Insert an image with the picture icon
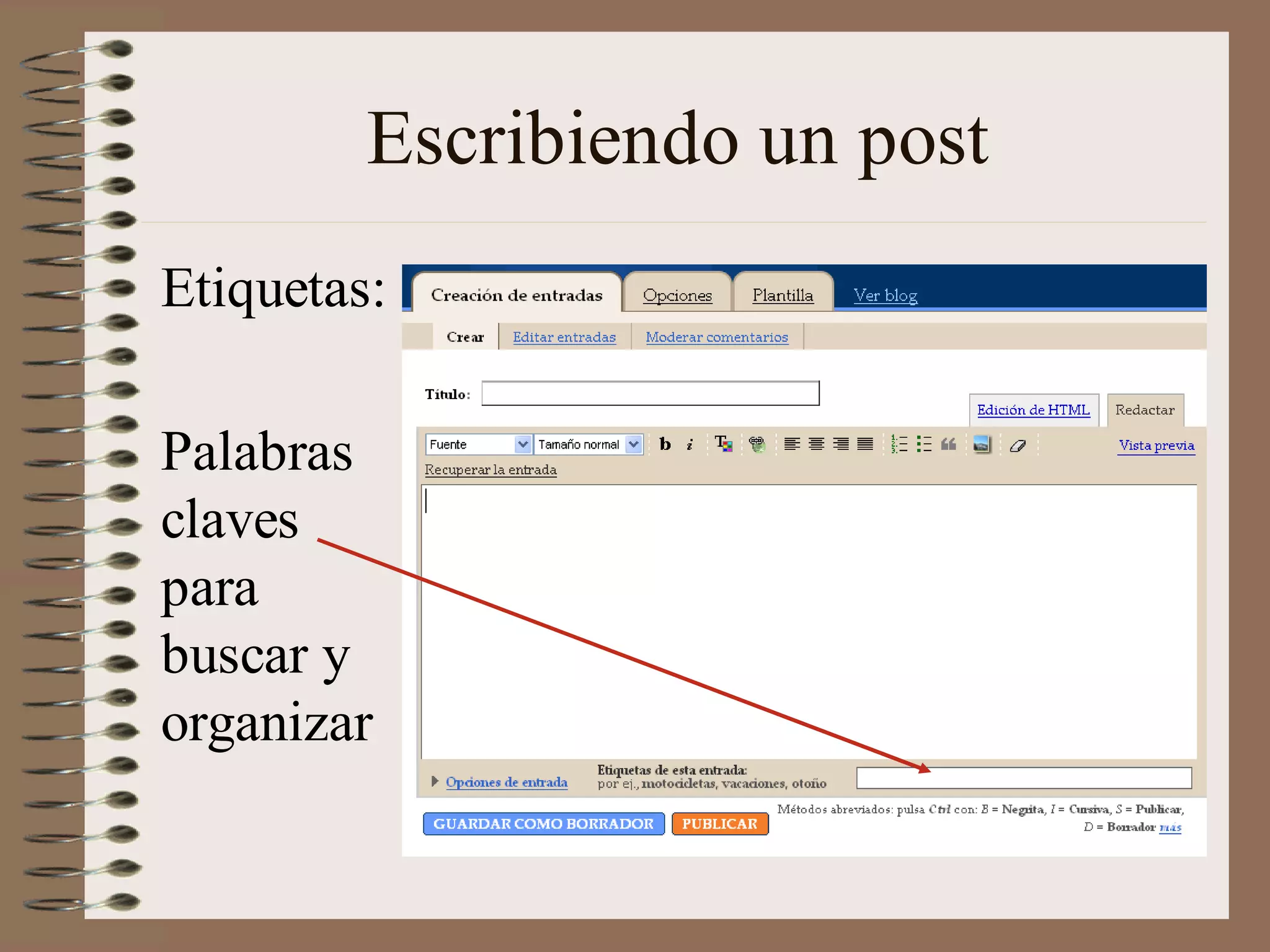 (x=982, y=444)
